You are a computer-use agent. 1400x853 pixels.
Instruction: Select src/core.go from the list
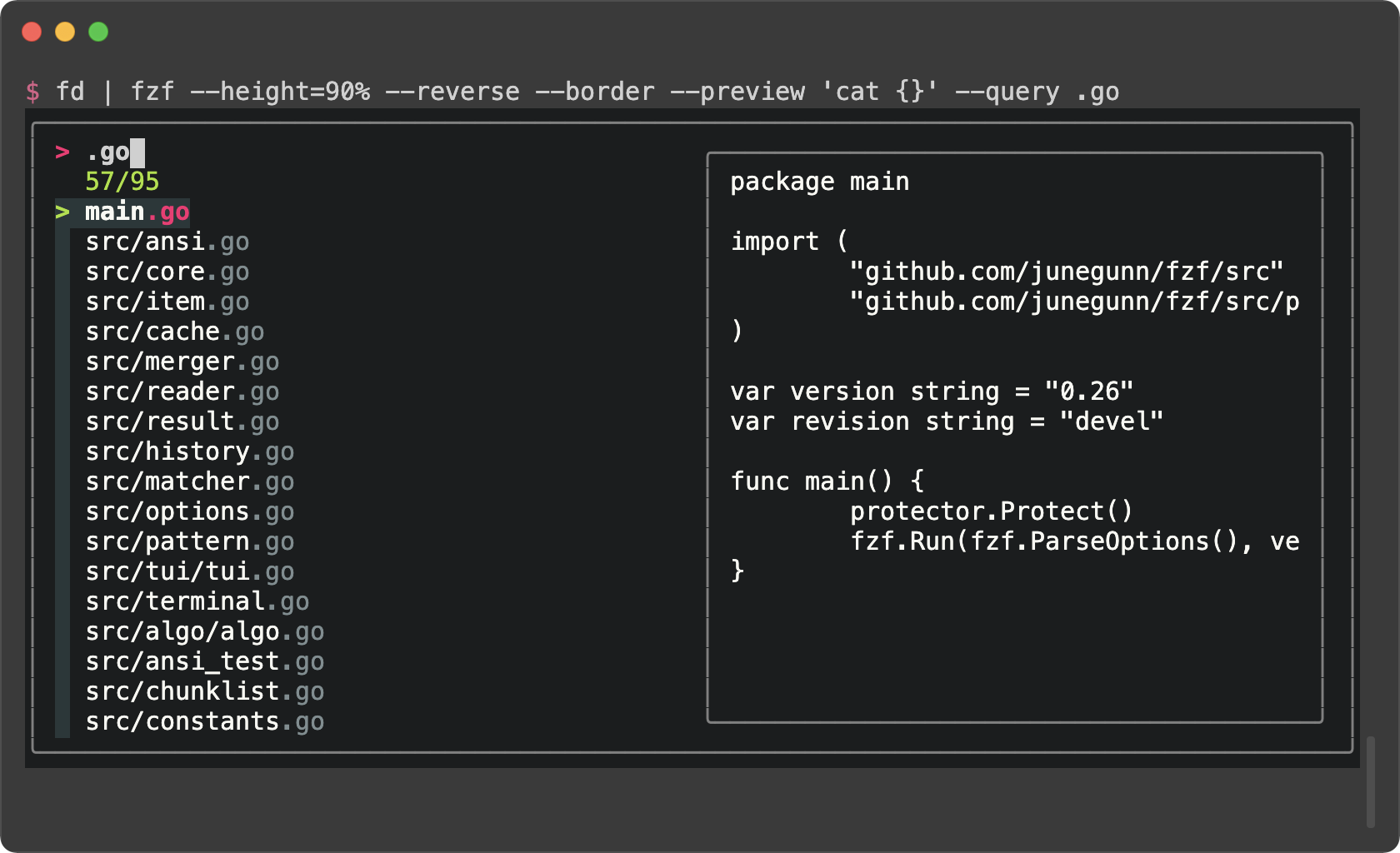click(167, 272)
